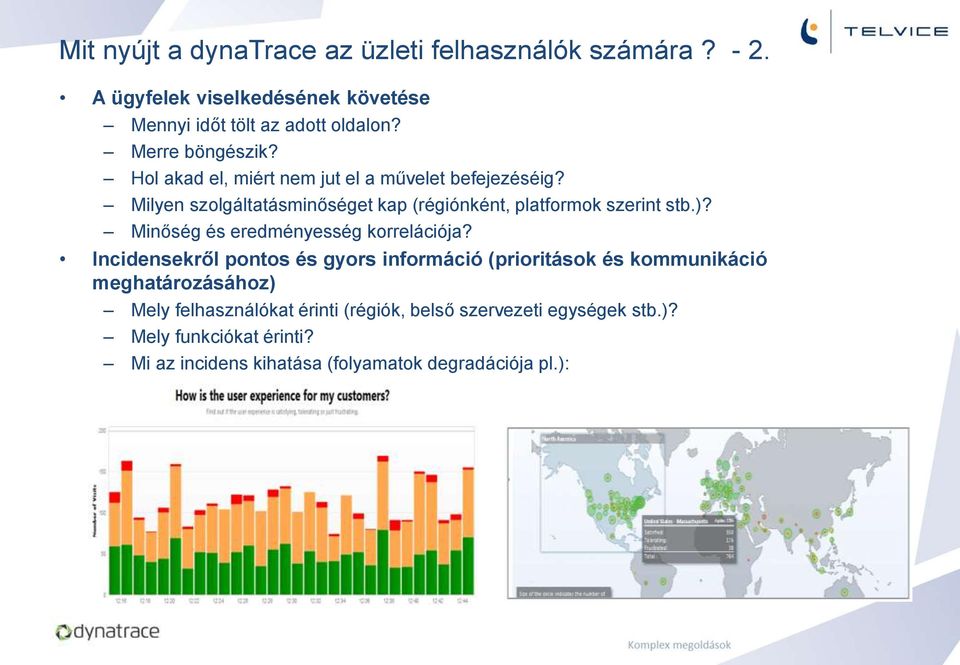The height and width of the screenshot is (665, 960).
Task: Open the stacked bar chart of visits
Action: point(283,512)
